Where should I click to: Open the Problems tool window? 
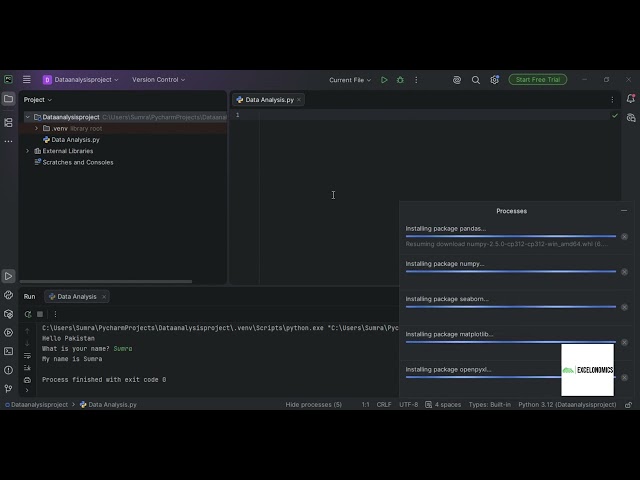[8, 370]
